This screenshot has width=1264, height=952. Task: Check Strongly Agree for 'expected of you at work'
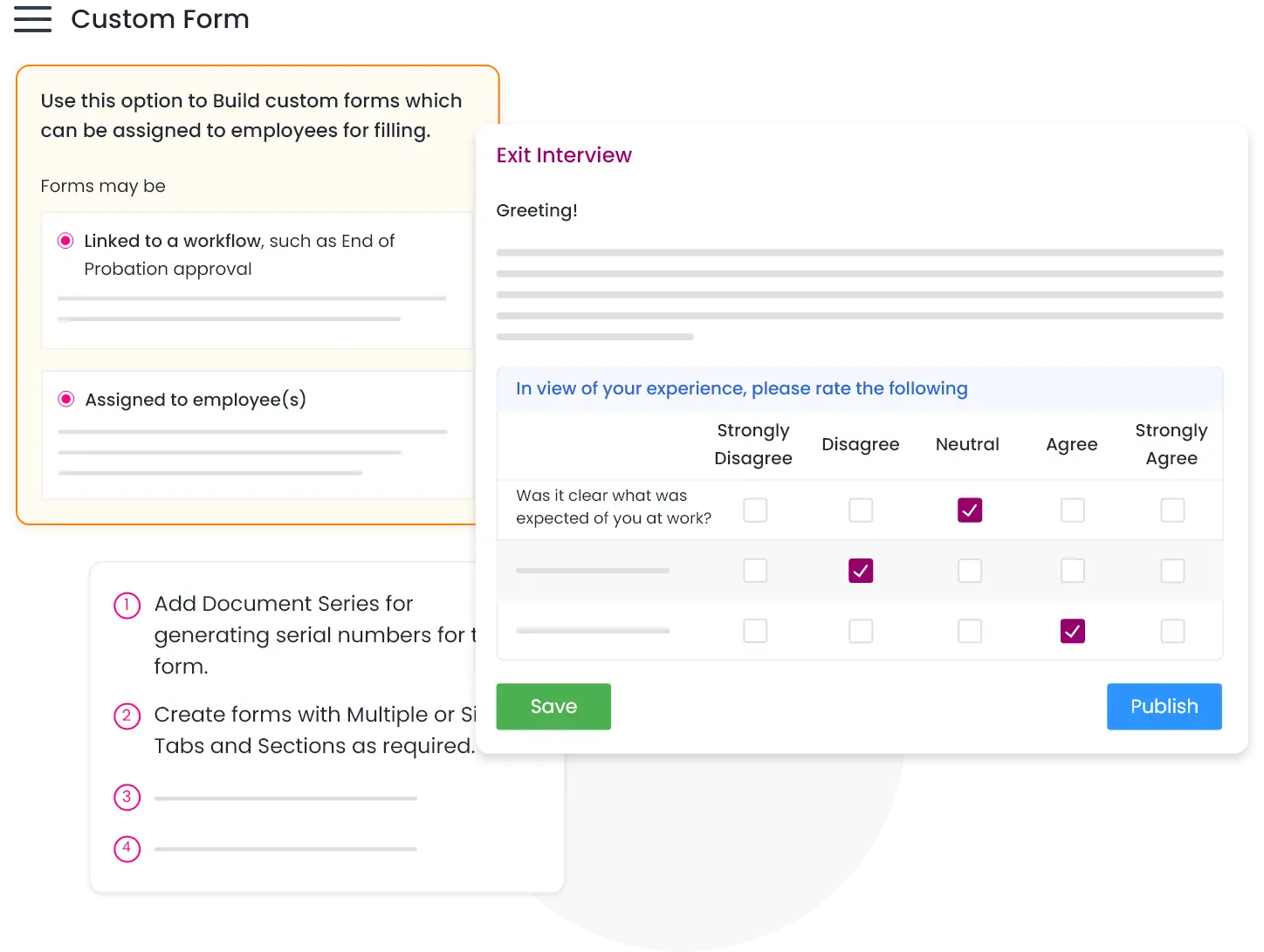coord(1172,510)
